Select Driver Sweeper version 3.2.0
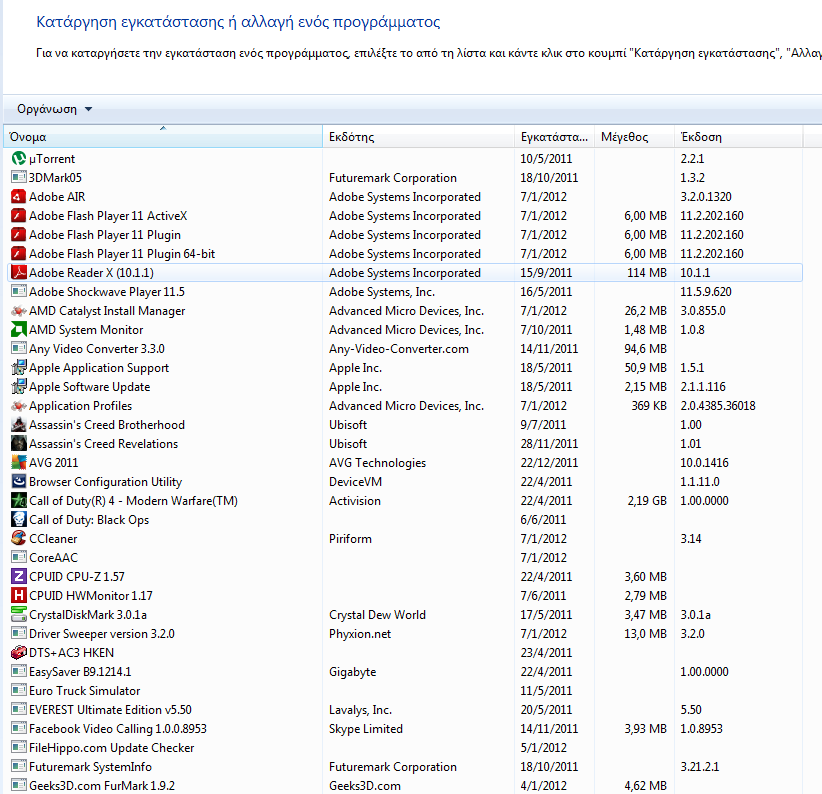Image resolution: width=822 pixels, height=794 pixels. point(102,634)
